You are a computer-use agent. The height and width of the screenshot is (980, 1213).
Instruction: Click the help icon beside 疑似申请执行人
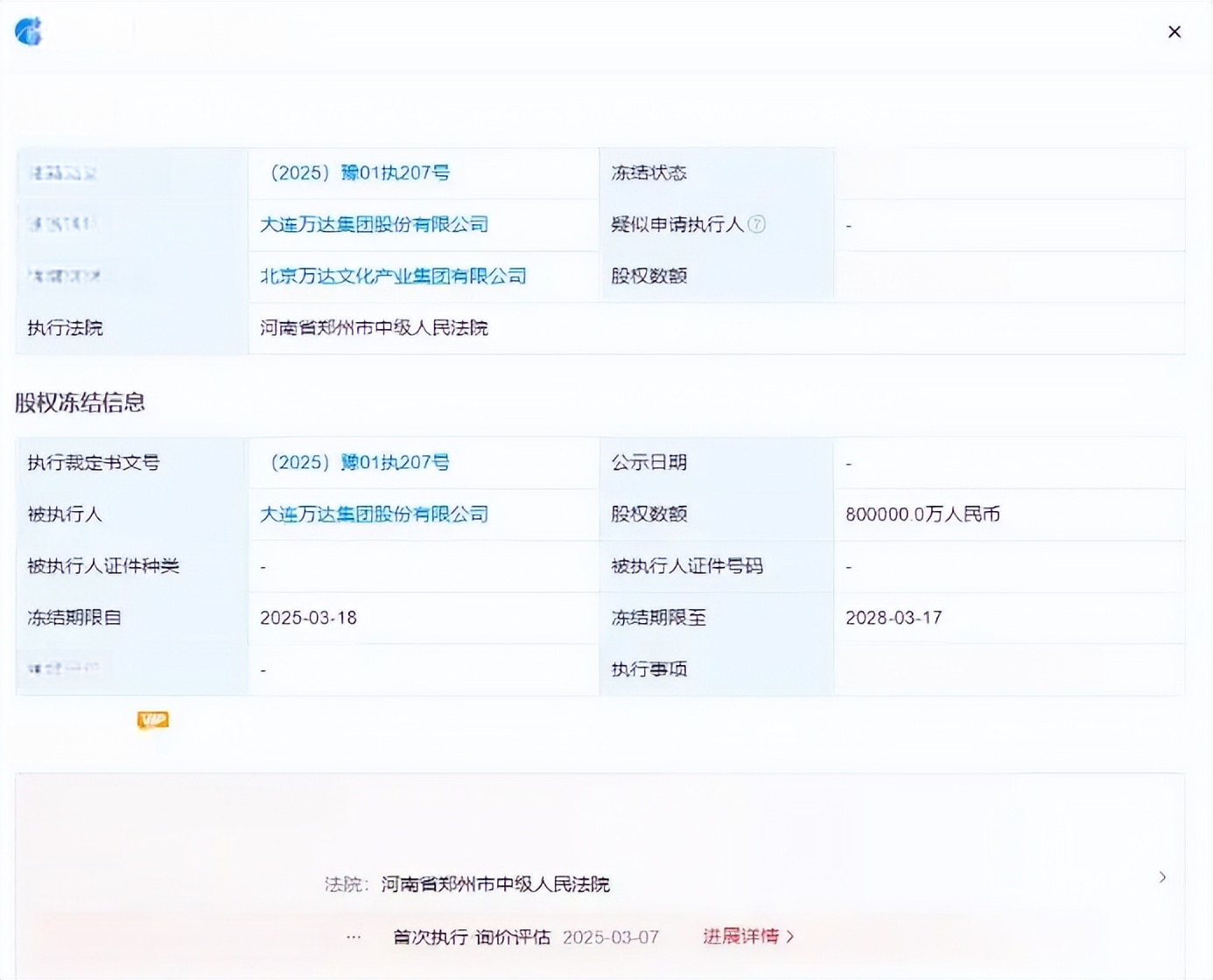757,224
